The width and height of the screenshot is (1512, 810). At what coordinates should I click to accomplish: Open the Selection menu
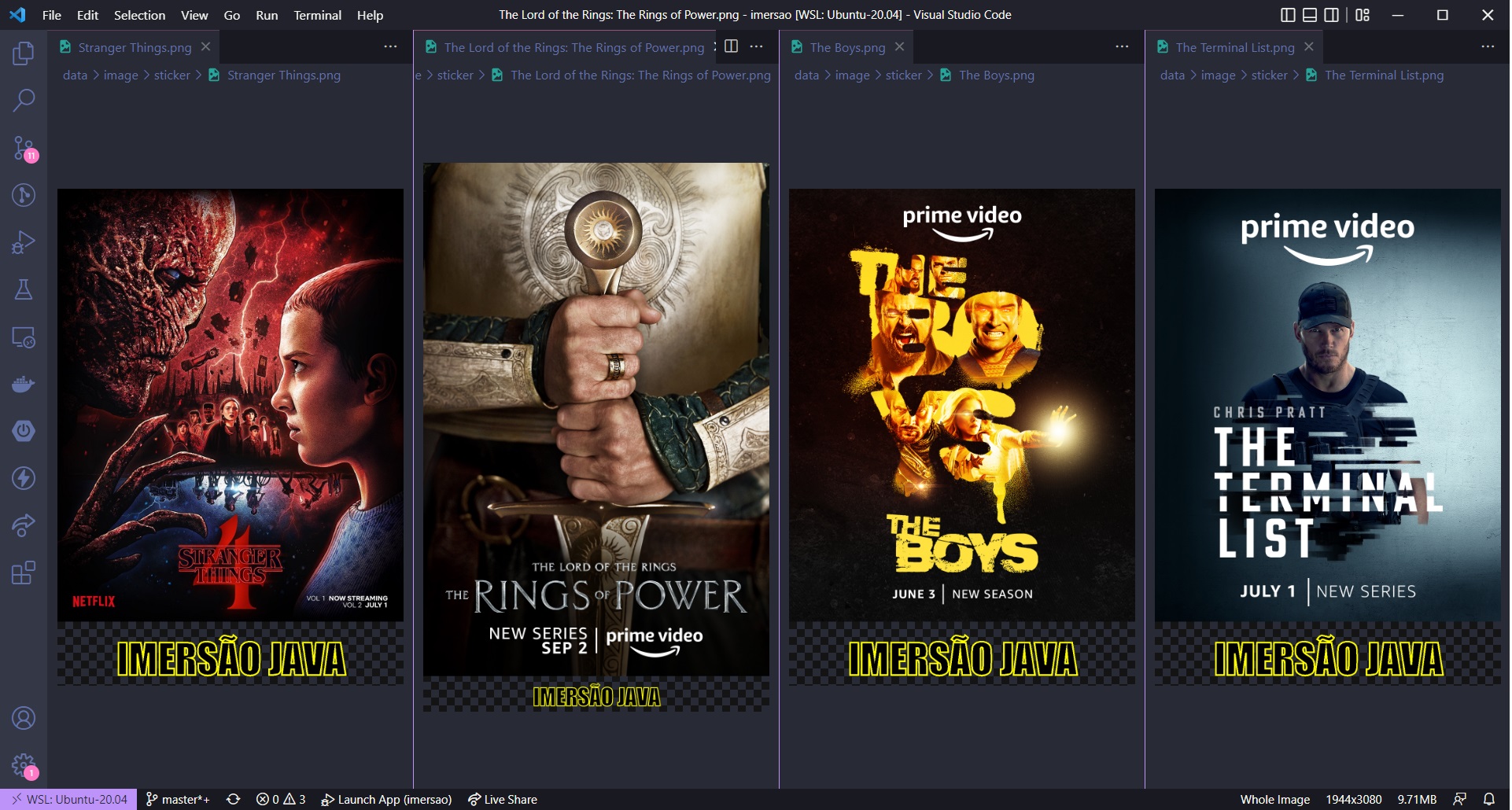(139, 15)
